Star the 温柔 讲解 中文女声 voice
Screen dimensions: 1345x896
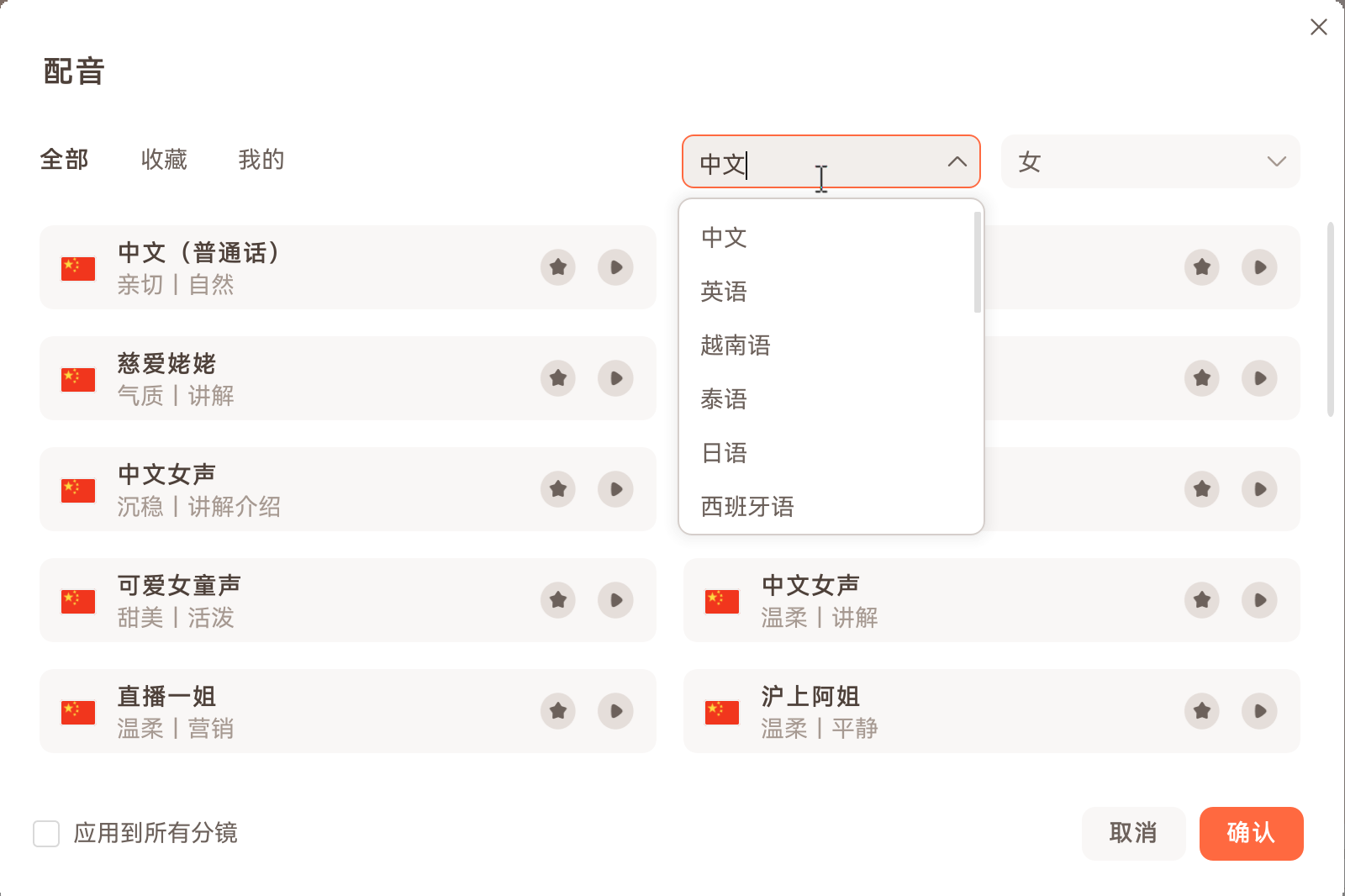[1202, 600]
